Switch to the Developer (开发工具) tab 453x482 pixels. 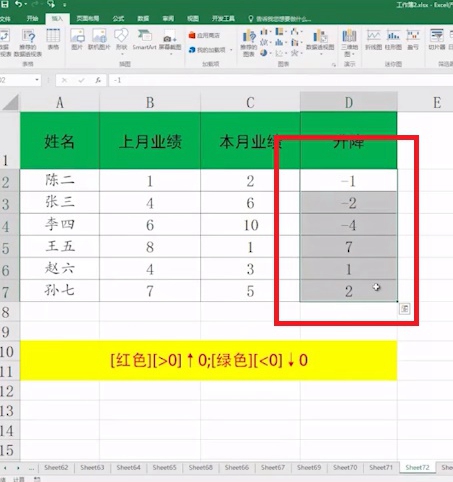pyautogui.click(x=223, y=19)
